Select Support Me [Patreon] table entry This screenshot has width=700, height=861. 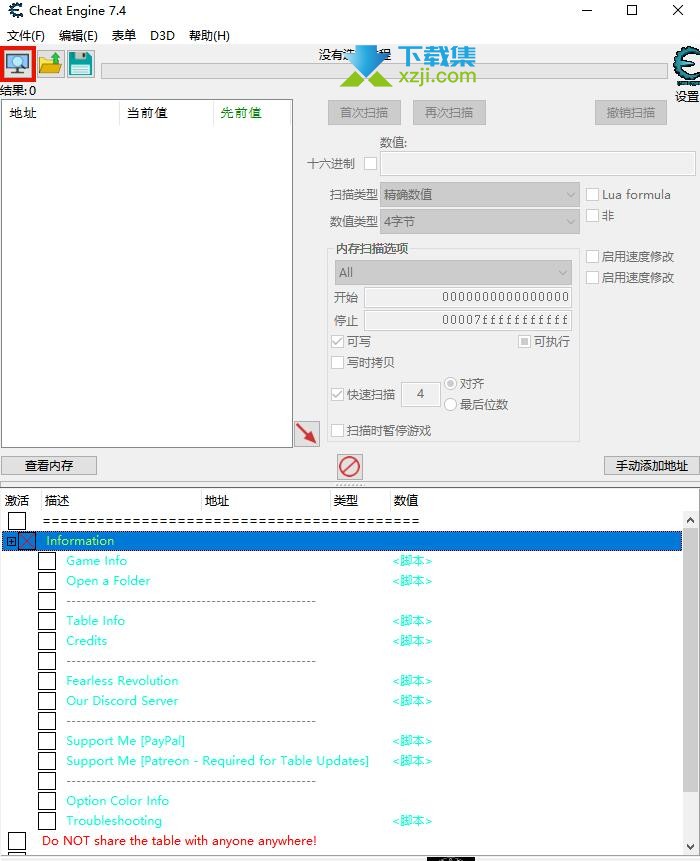tap(217, 761)
